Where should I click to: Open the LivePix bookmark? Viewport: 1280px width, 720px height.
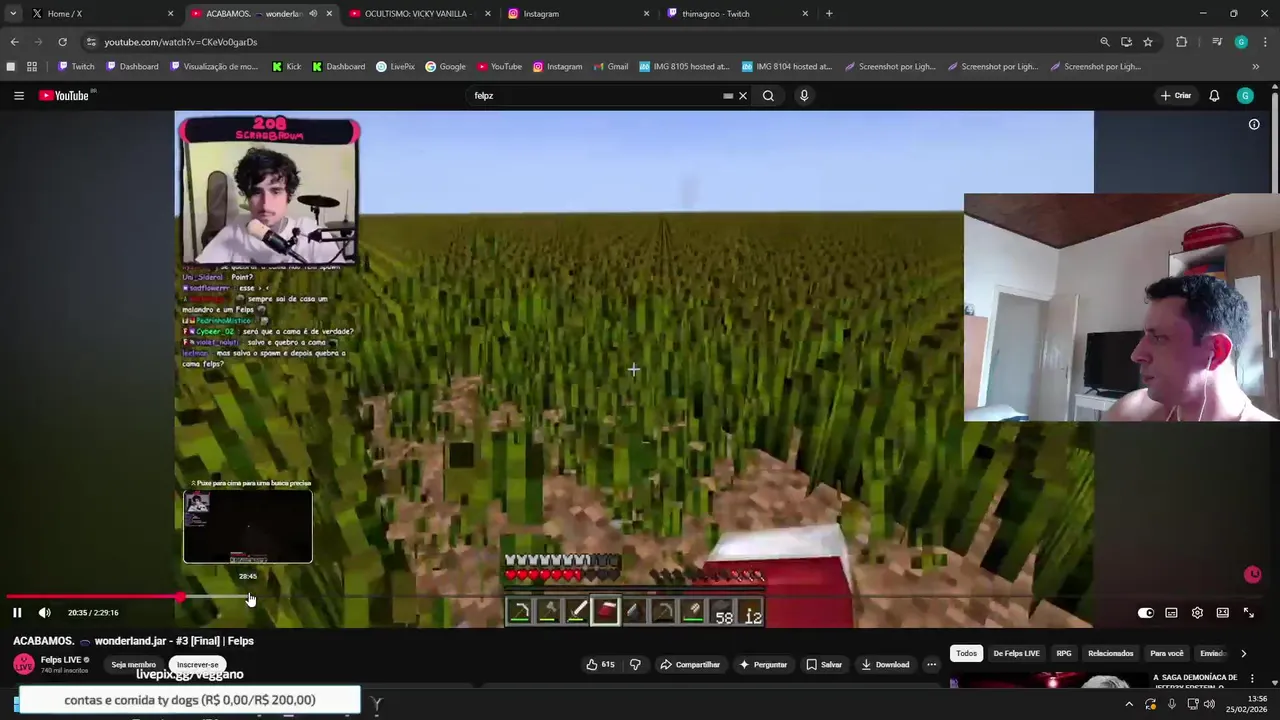tap(395, 67)
